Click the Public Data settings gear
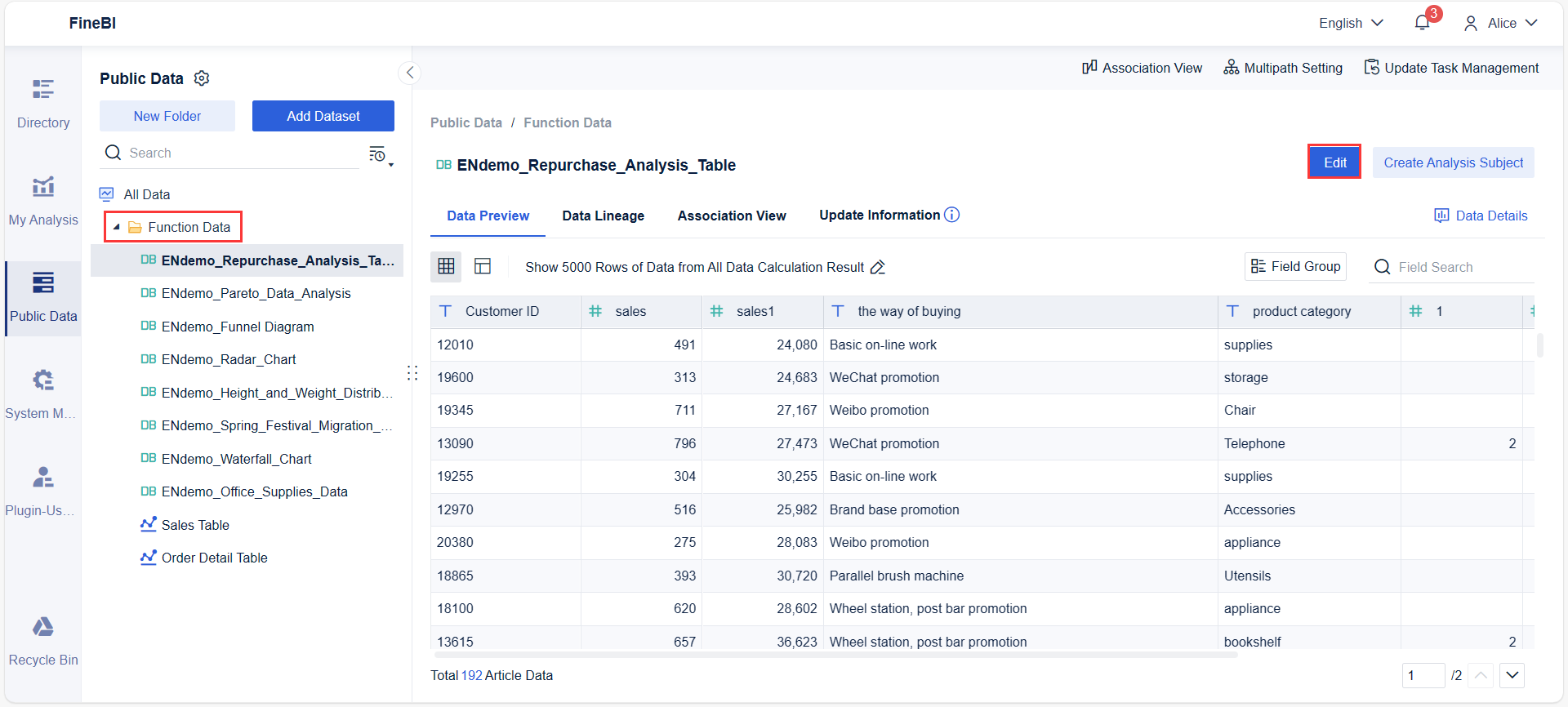The width and height of the screenshot is (1568, 707). coord(202,78)
